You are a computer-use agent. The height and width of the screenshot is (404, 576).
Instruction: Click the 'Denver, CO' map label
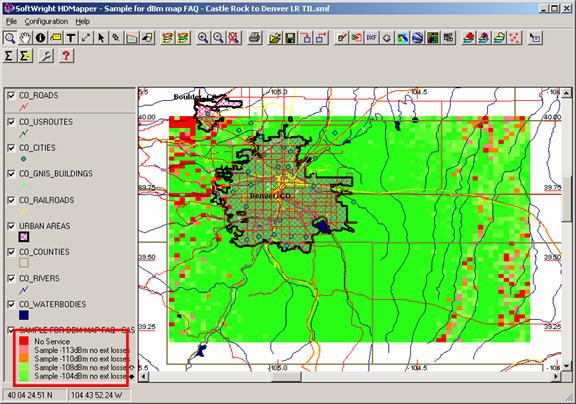pos(270,196)
